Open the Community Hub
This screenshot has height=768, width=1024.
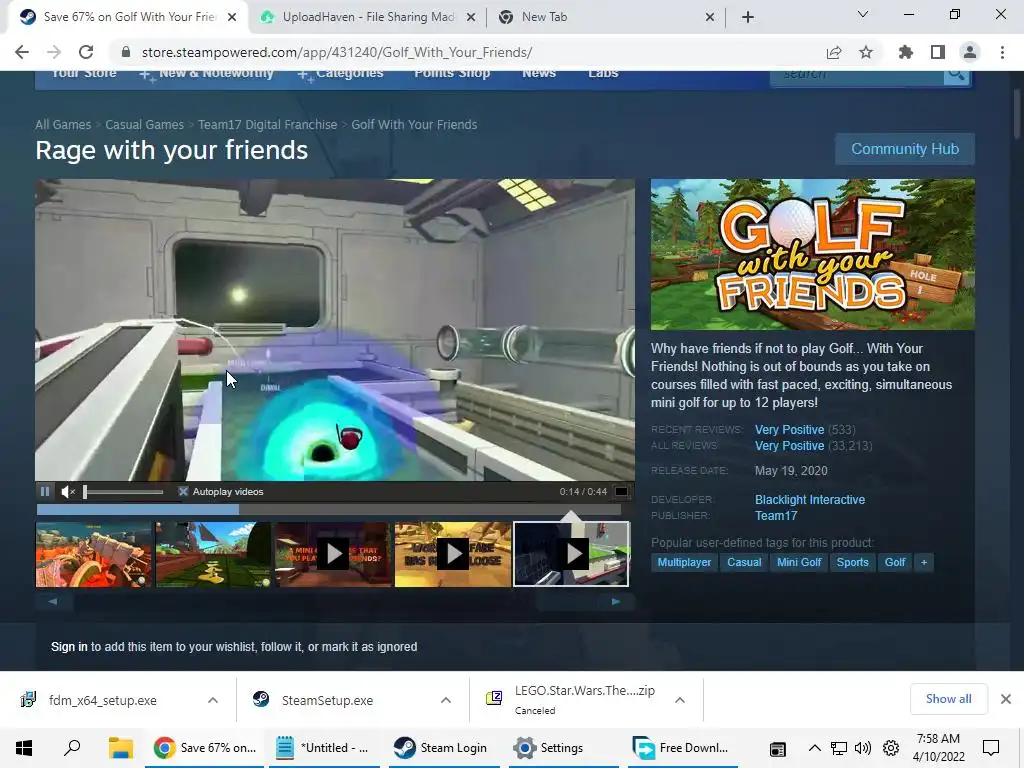[904, 149]
